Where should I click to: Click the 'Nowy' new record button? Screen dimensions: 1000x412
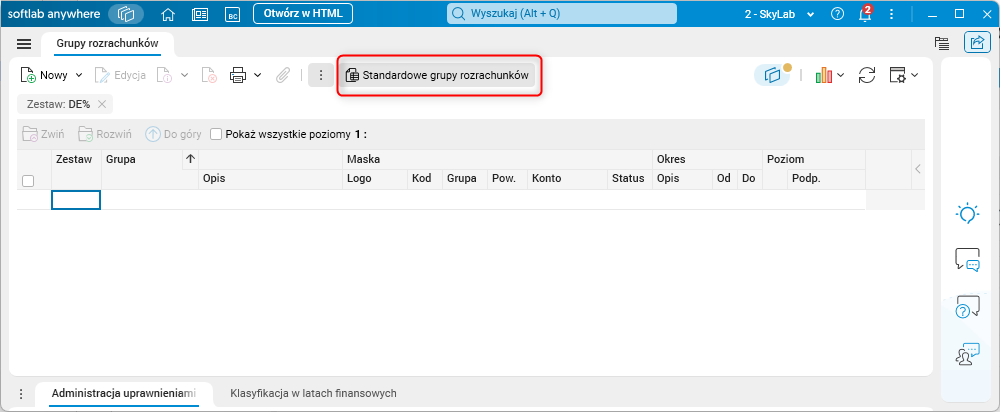[44, 75]
